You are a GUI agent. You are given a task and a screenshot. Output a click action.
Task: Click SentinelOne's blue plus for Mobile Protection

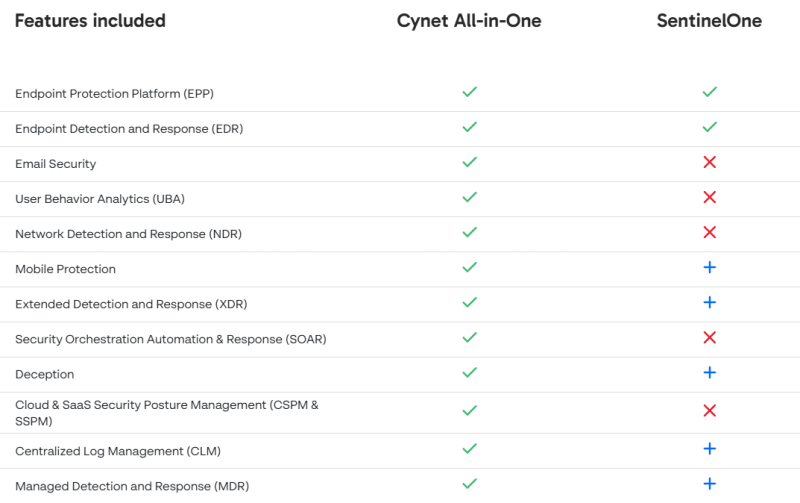coord(709,268)
